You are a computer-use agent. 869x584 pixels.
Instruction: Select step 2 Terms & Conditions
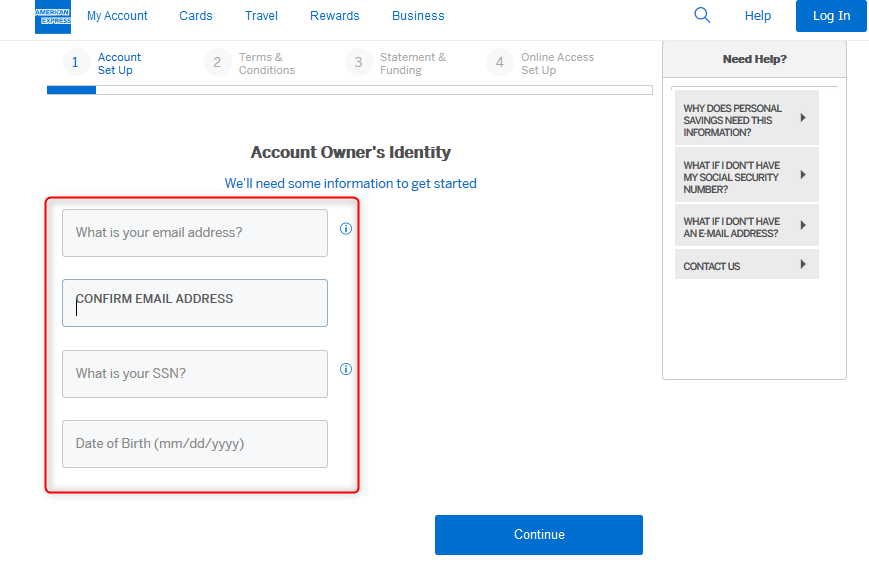pyautogui.click(x=250, y=63)
